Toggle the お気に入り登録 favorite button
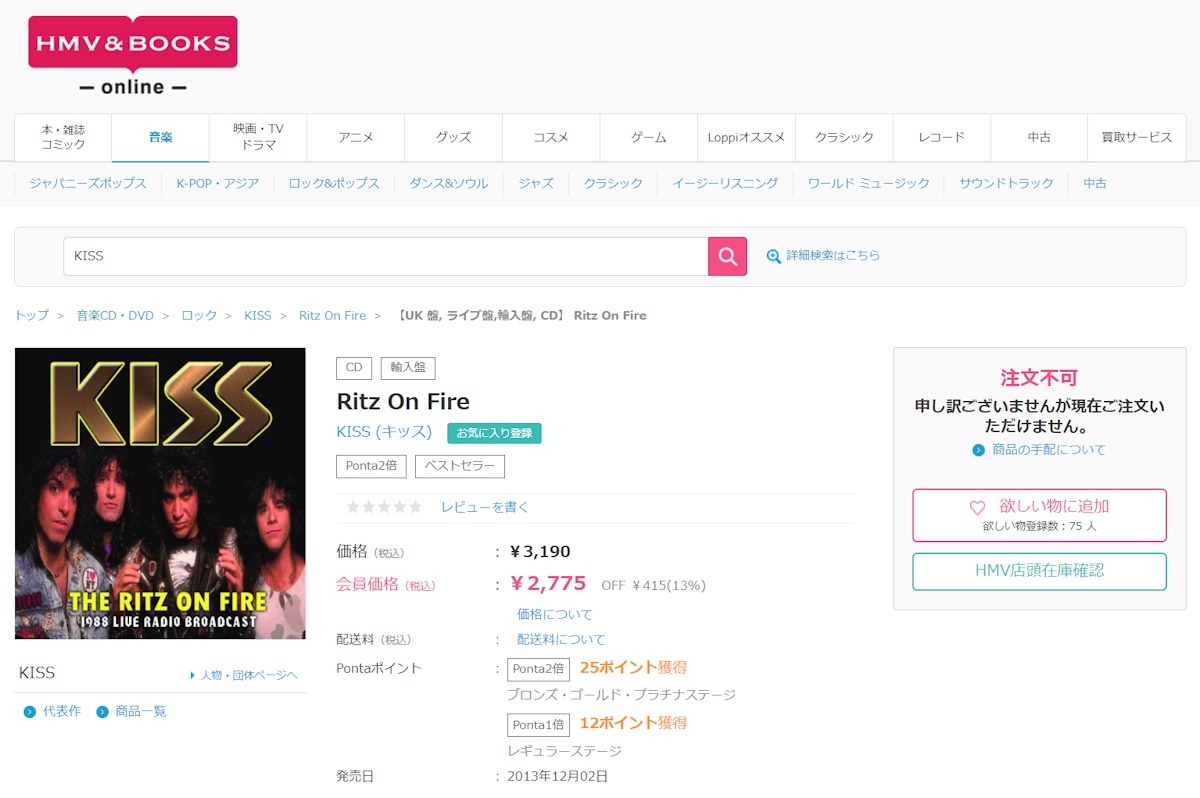 [x=494, y=433]
